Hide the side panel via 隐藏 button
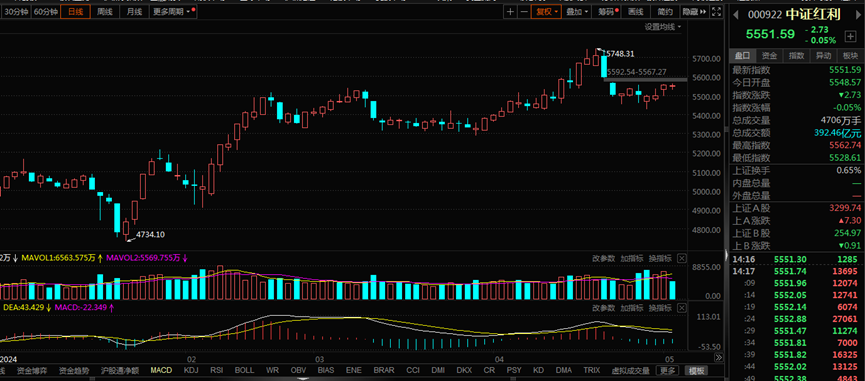865x381 pixels. coord(694,12)
